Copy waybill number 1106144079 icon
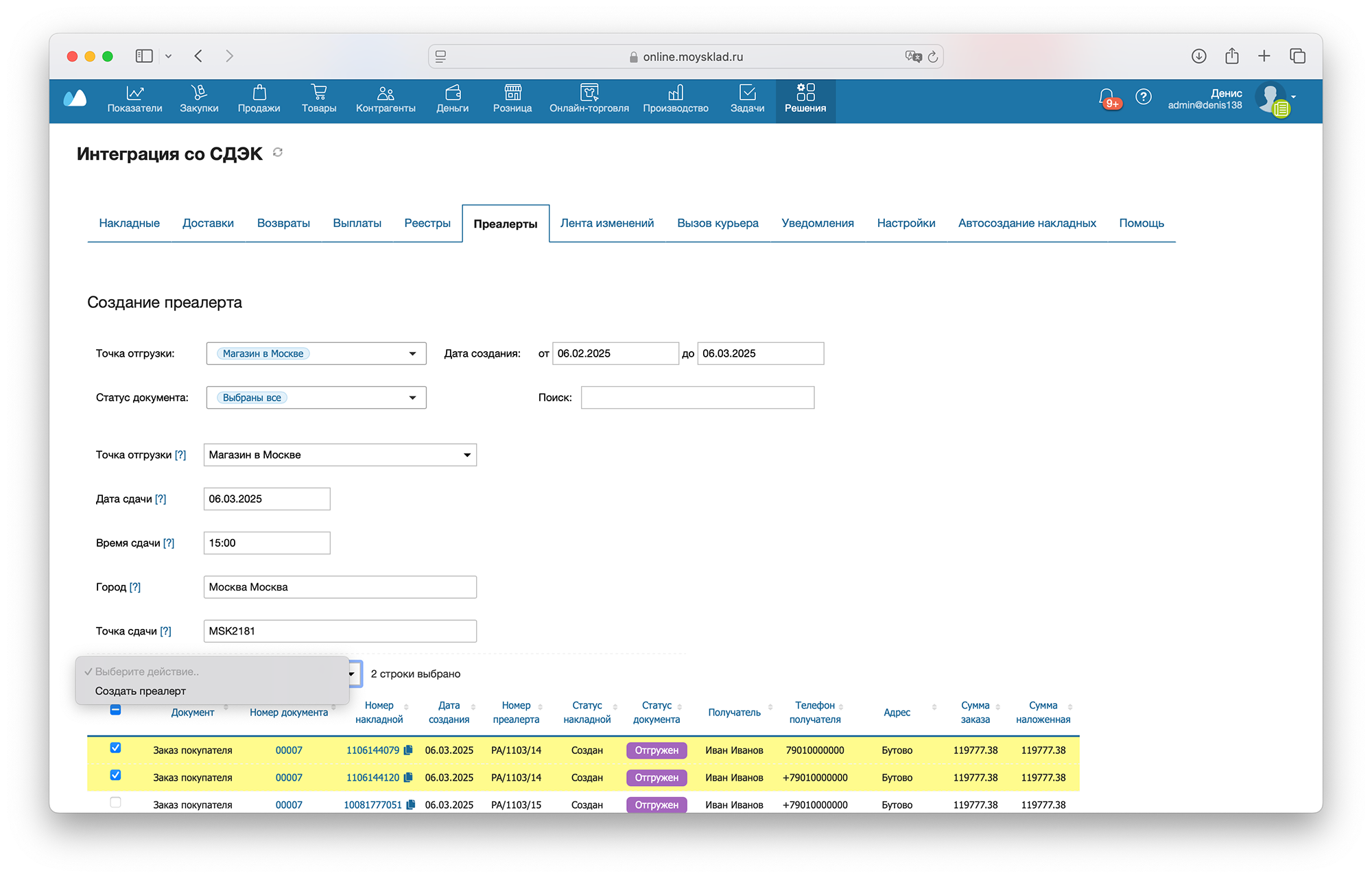The width and height of the screenshot is (1372, 878). click(x=408, y=750)
